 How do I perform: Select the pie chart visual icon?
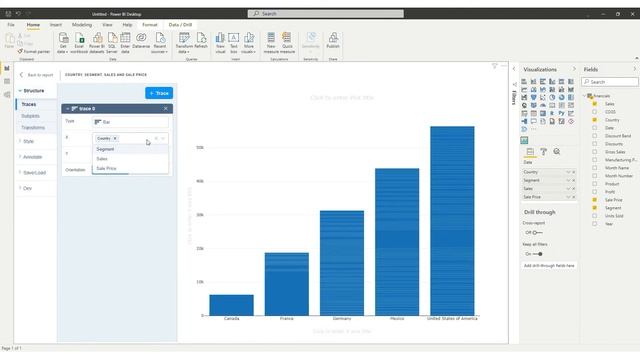pos(552,97)
